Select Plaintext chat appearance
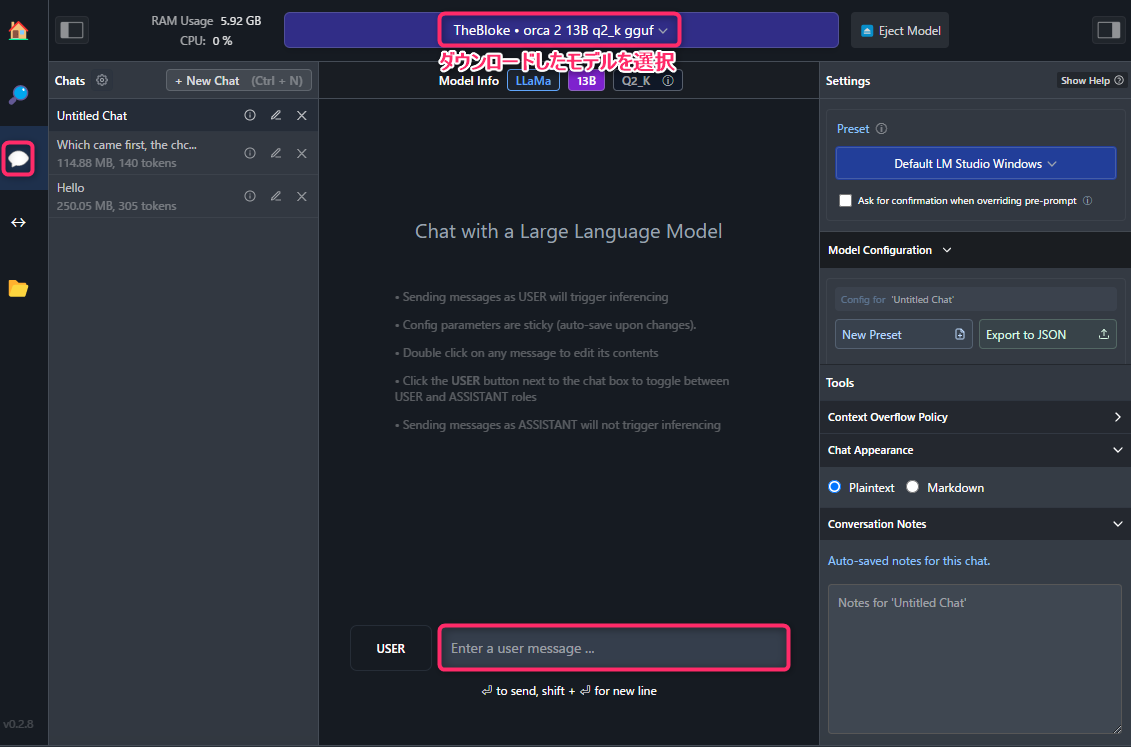1131x747 pixels. tap(835, 487)
